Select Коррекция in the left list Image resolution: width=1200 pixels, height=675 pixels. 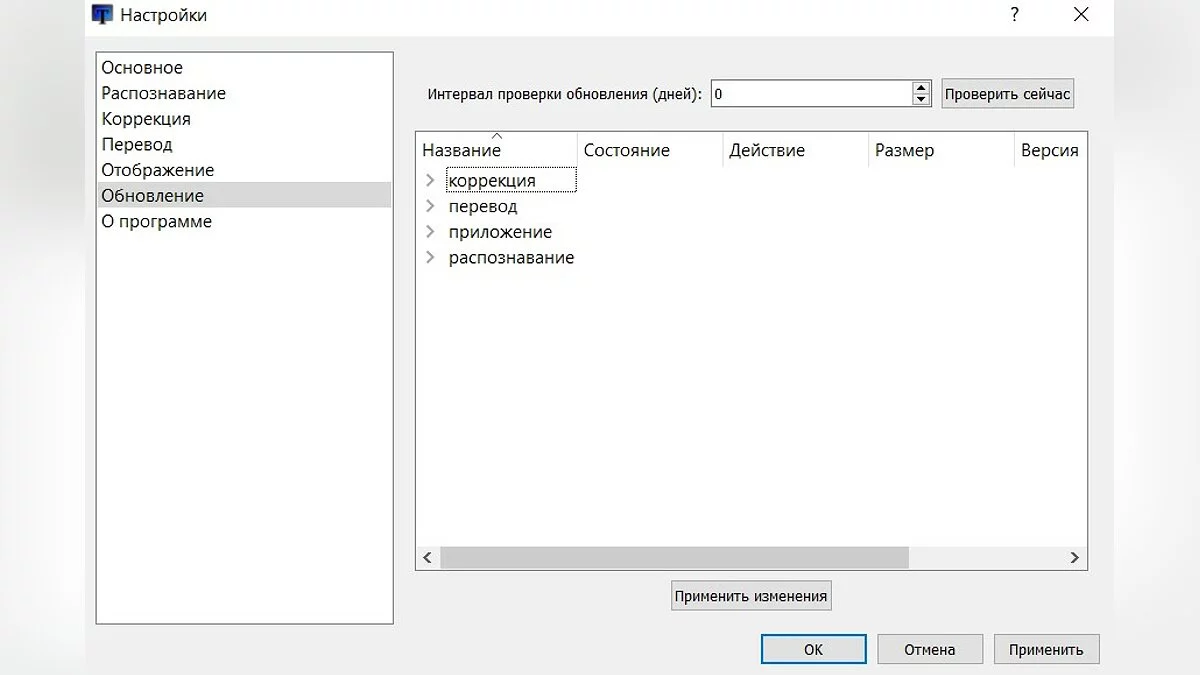pos(245,119)
